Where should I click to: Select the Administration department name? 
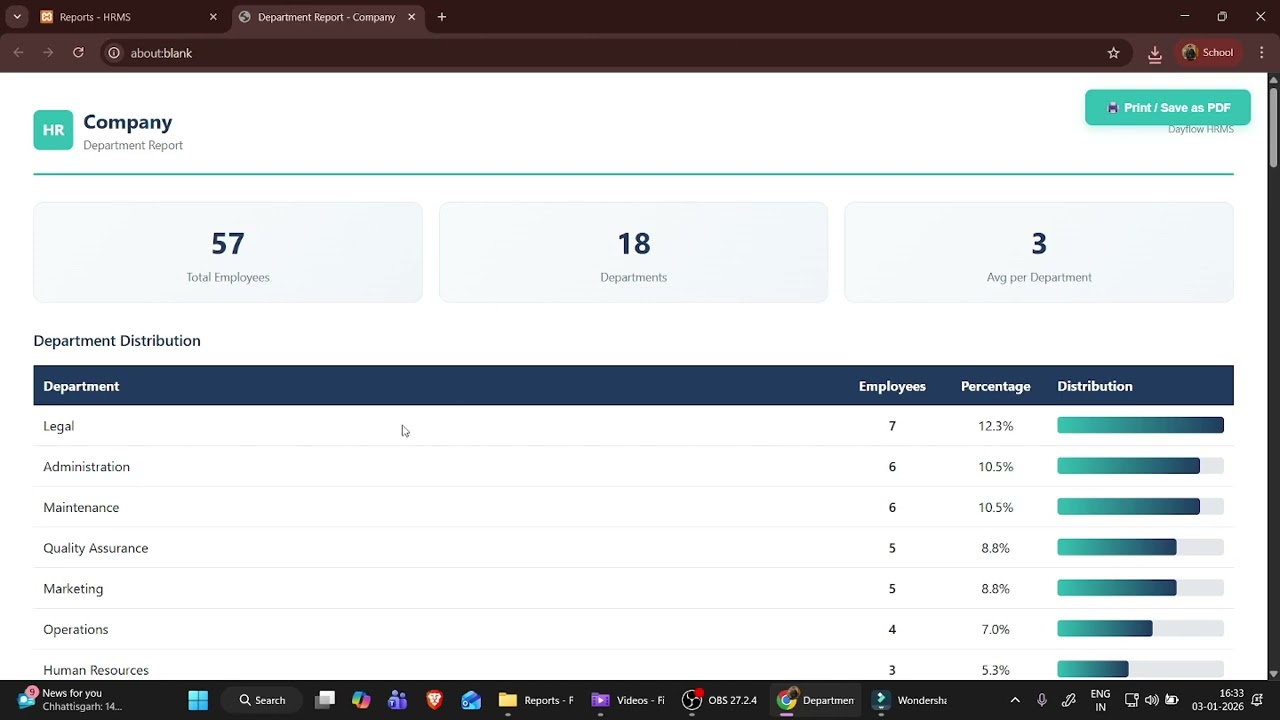pos(87,467)
